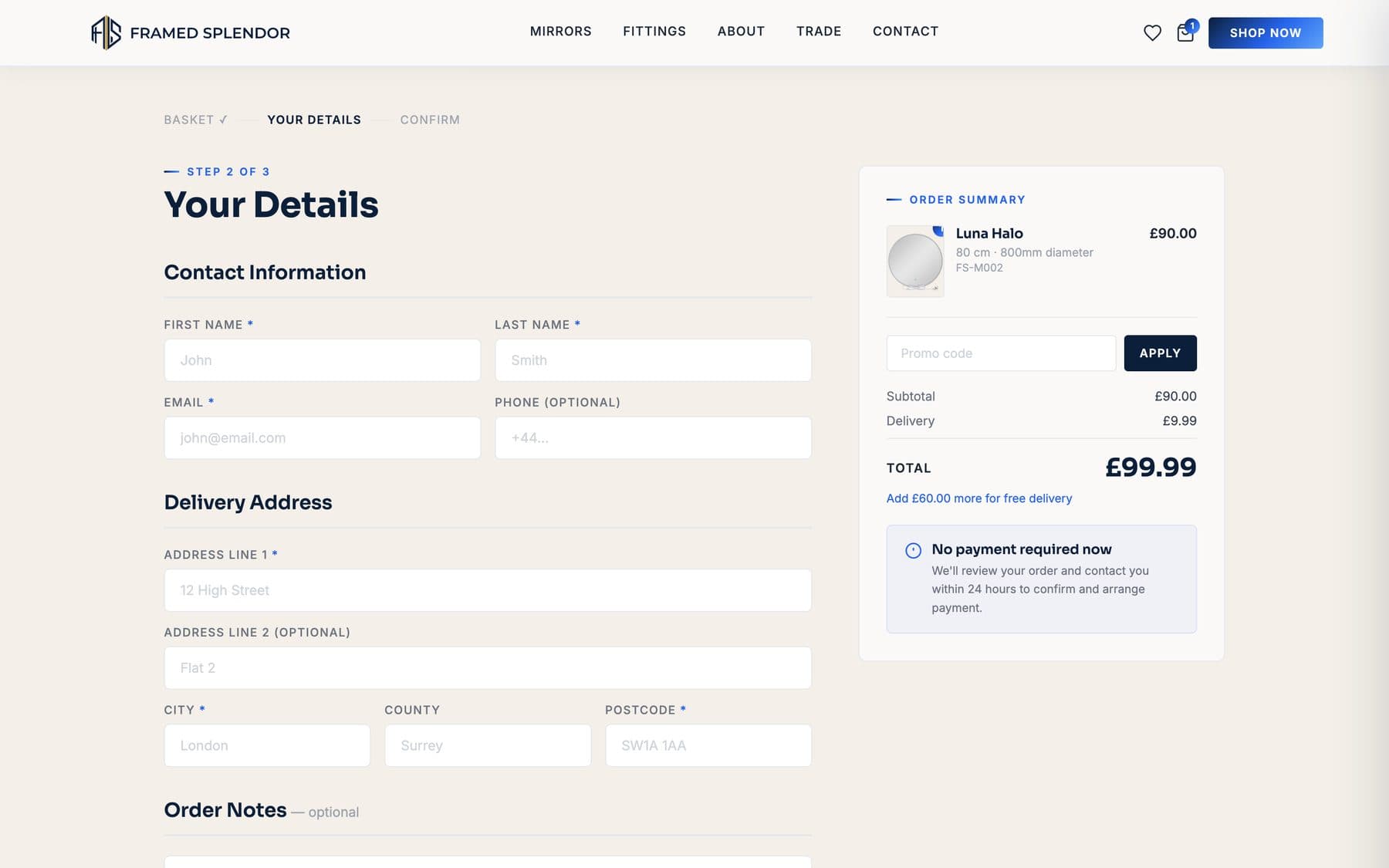Click the Order Notes heading
Screen dimensions: 1389x868
pos(225,810)
